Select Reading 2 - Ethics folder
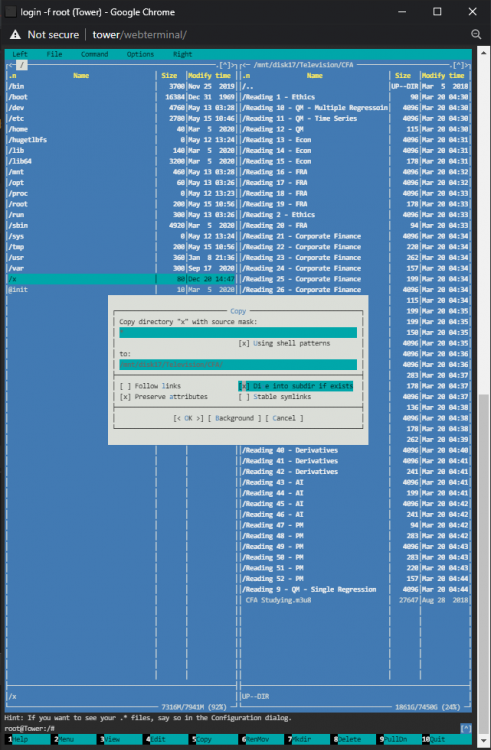 coord(355,215)
